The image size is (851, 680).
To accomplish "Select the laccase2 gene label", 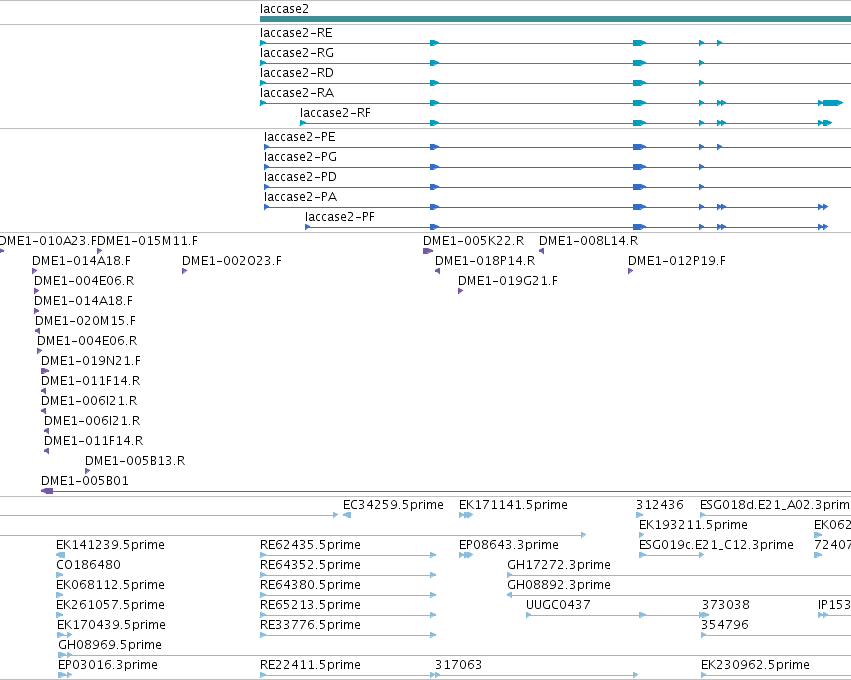I will coord(284,9).
